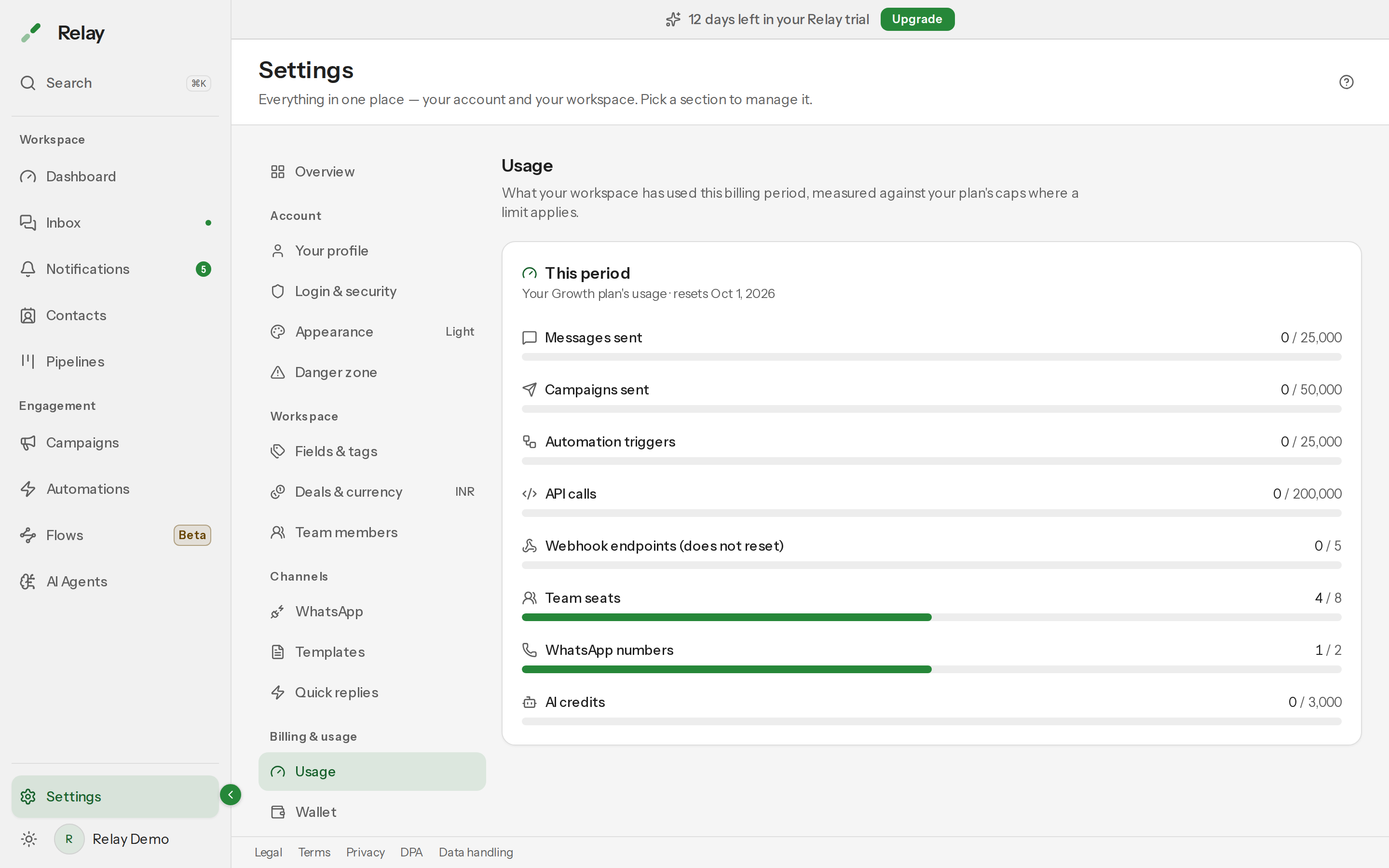Click the '0 / 200,000' API calls value

click(1307, 494)
